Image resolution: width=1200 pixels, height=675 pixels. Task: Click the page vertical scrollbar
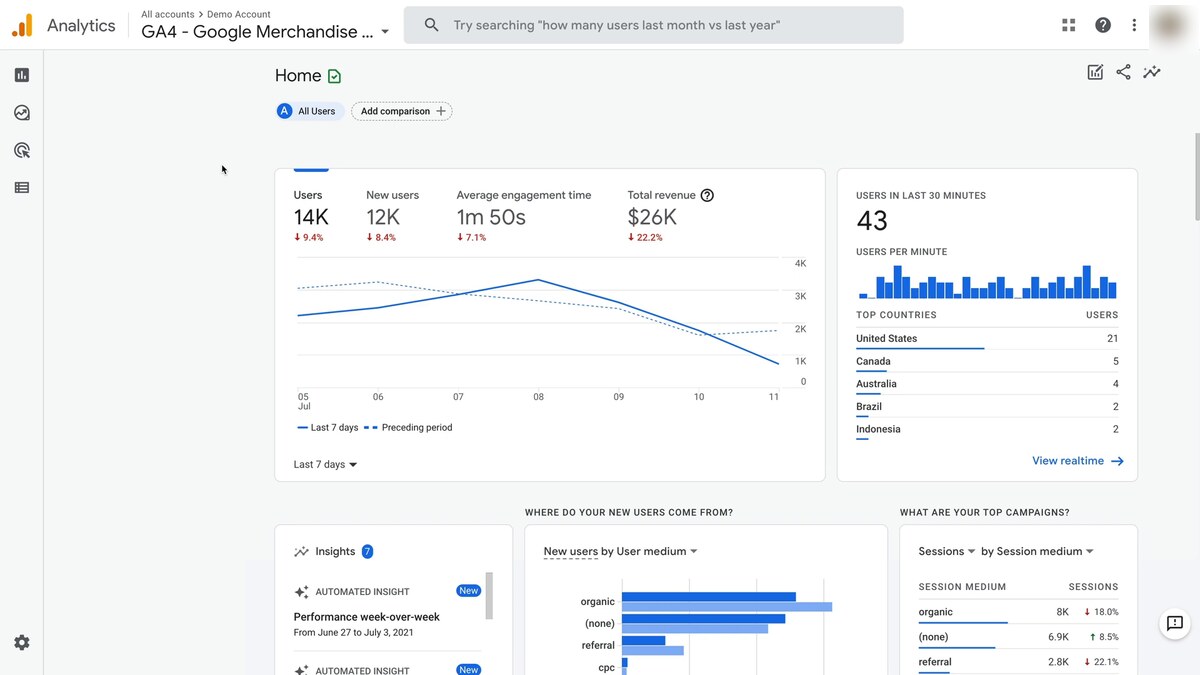click(x=1196, y=175)
